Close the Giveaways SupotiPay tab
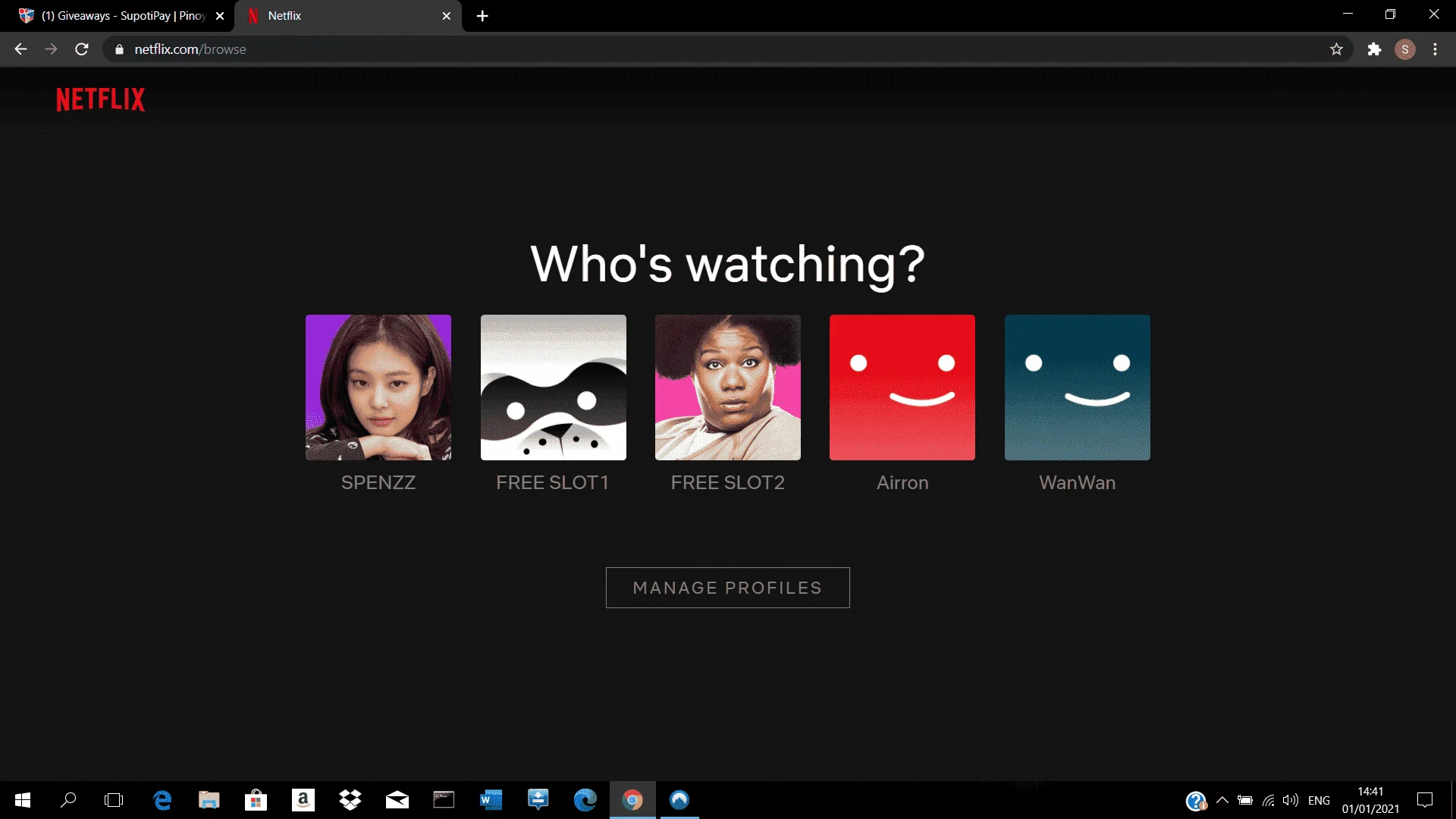The width and height of the screenshot is (1456, 819). 220,16
